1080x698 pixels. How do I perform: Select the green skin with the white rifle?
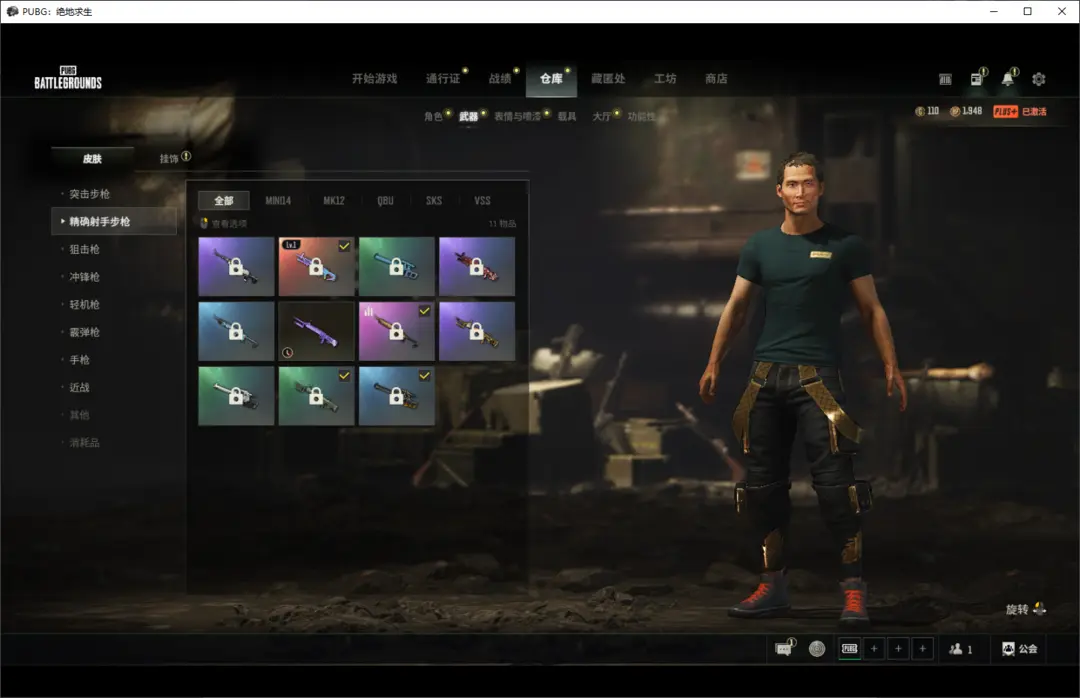(236, 396)
